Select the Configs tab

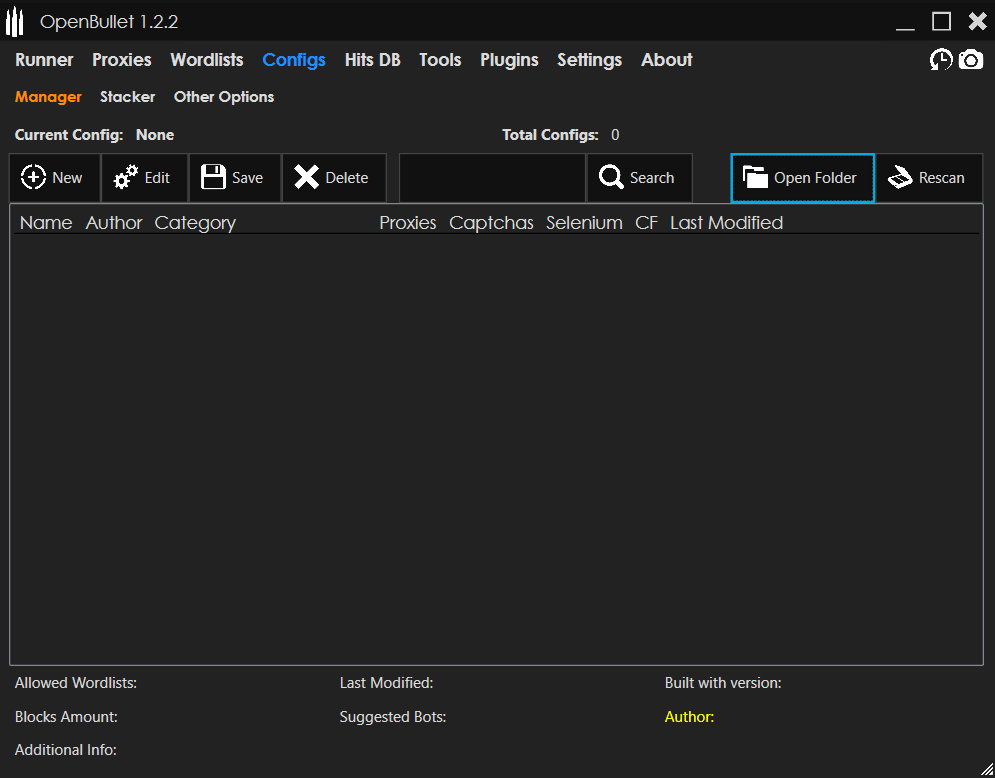[294, 60]
